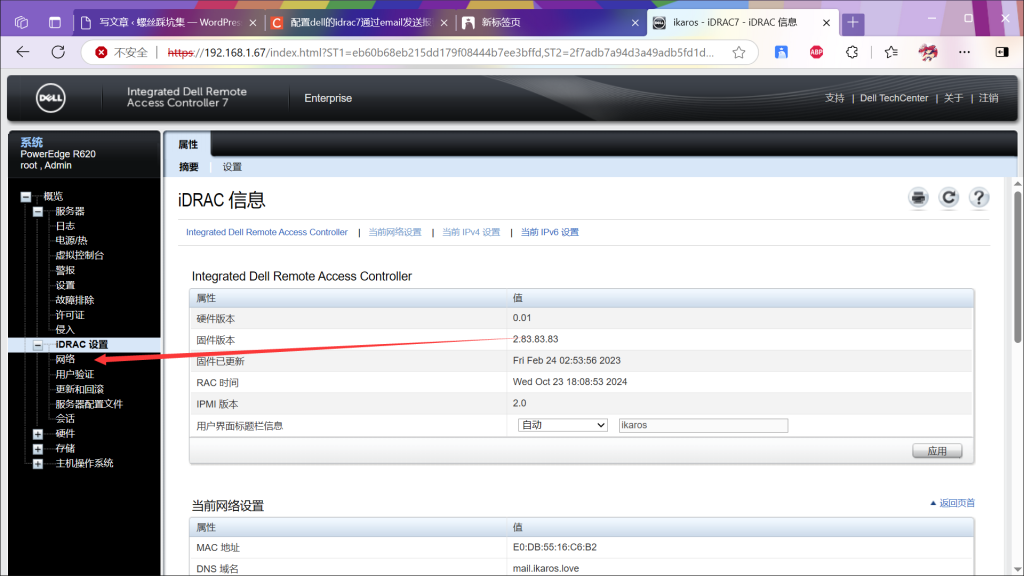Open 警报 in the tree
This screenshot has width=1024, height=576.
pos(65,271)
